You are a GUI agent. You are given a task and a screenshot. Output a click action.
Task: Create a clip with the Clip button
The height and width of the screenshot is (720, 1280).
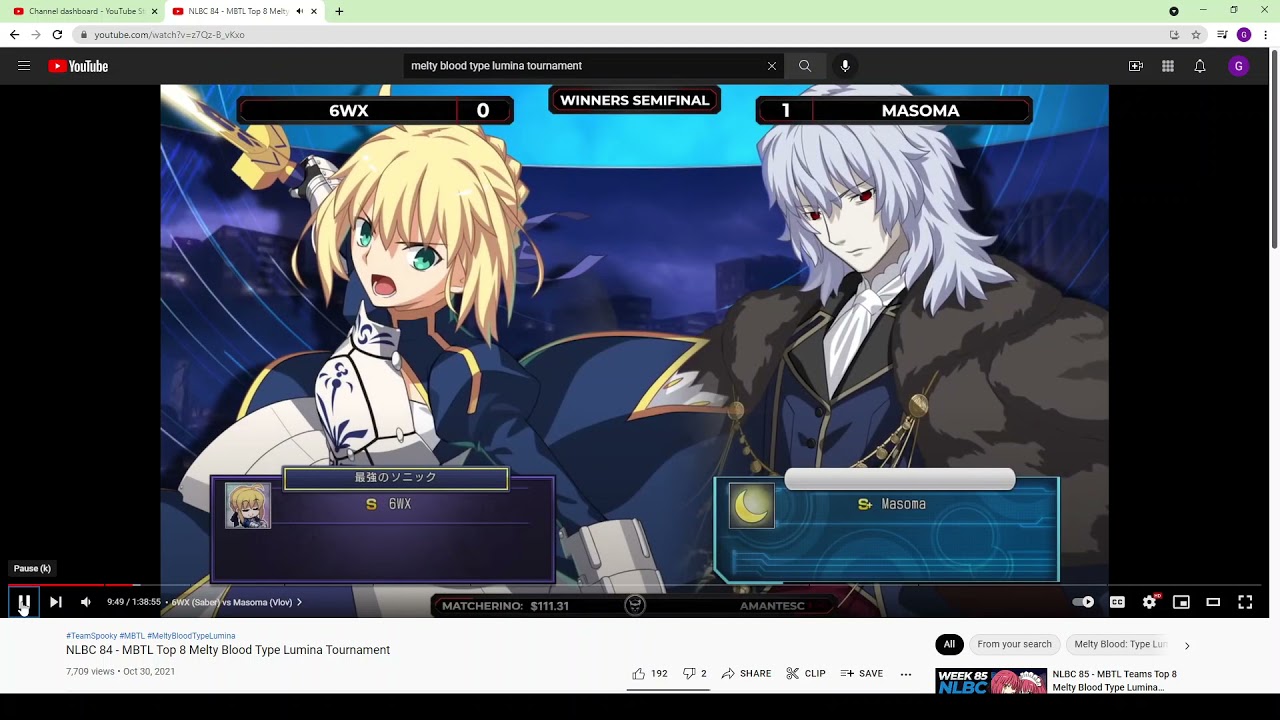[806, 674]
